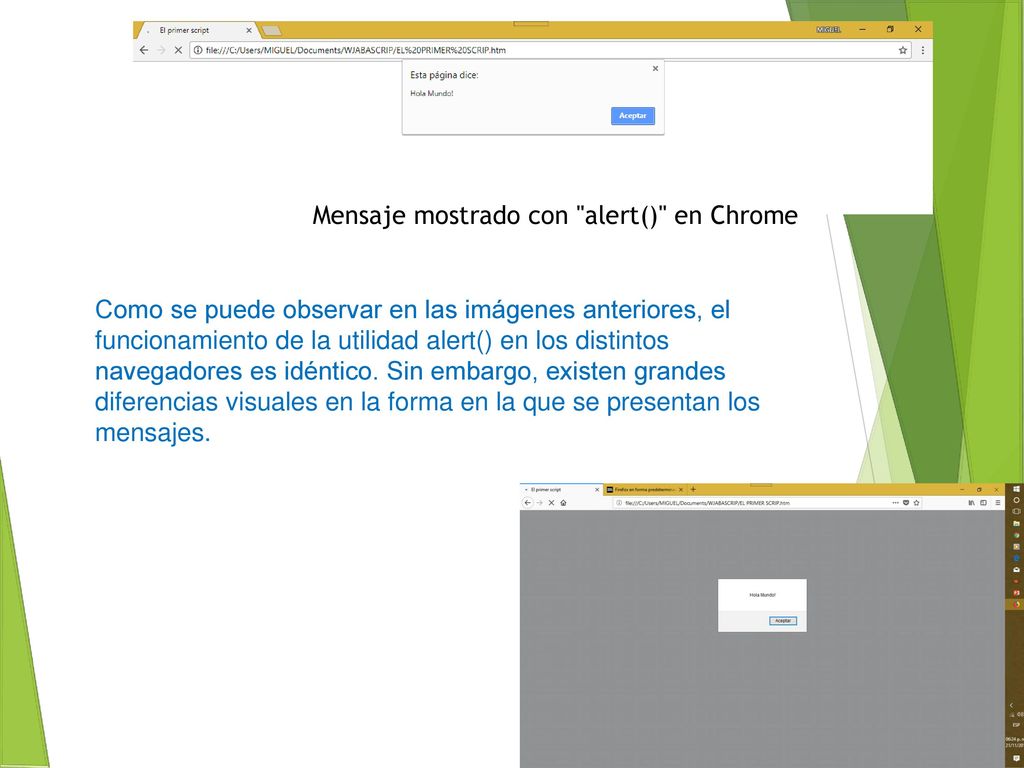Image resolution: width=1024 pixels, height=768 pixels.
Task: Click the Cortana circle on the taskbar
Action: pos(1016,500)
